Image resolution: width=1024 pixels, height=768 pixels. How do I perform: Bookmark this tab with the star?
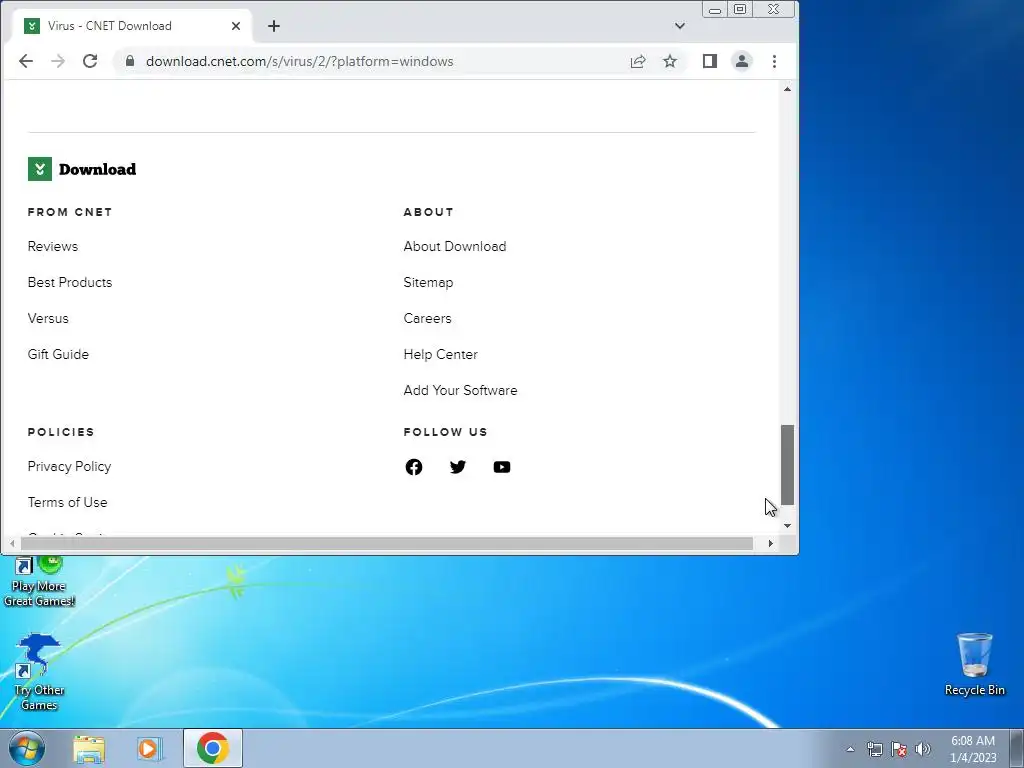(x=670, y=61)
